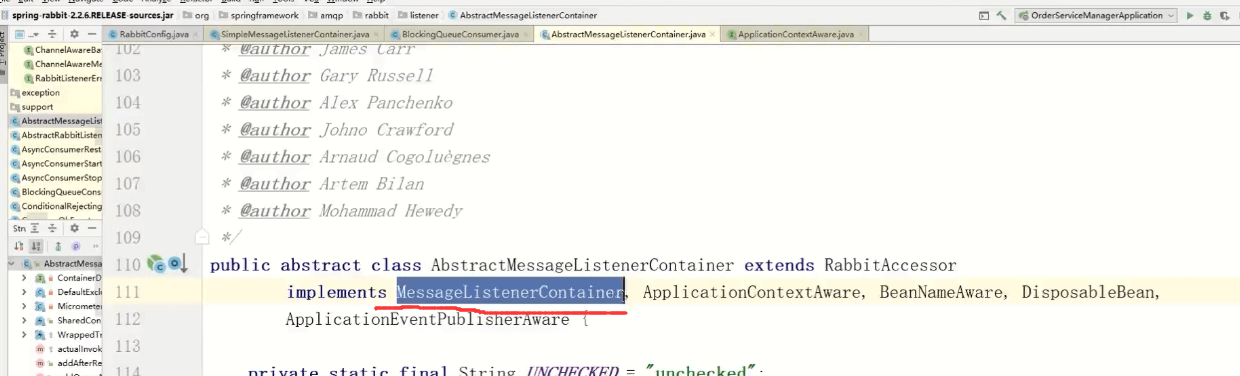Select addAfterRe... method in Structure
This screenshot has height=376, width=1240.
click(x=68, y=362)
